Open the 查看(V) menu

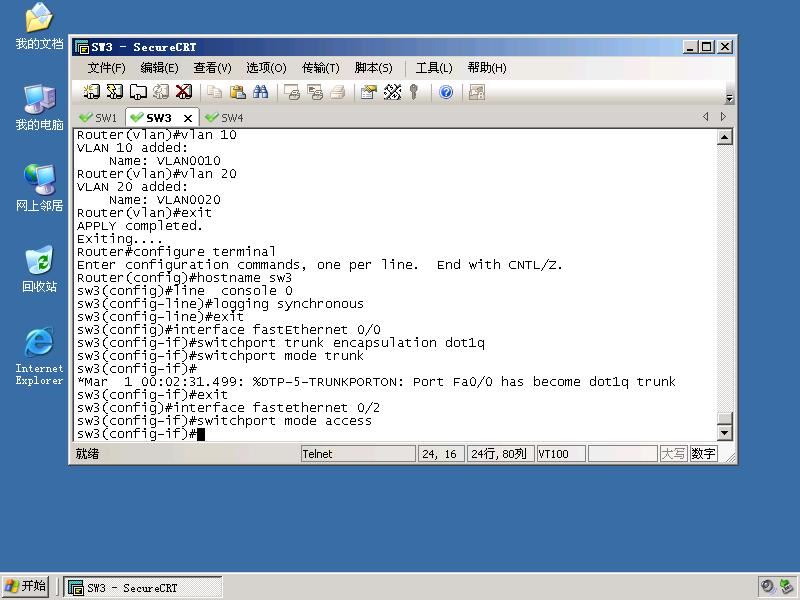tap(212, 68)
